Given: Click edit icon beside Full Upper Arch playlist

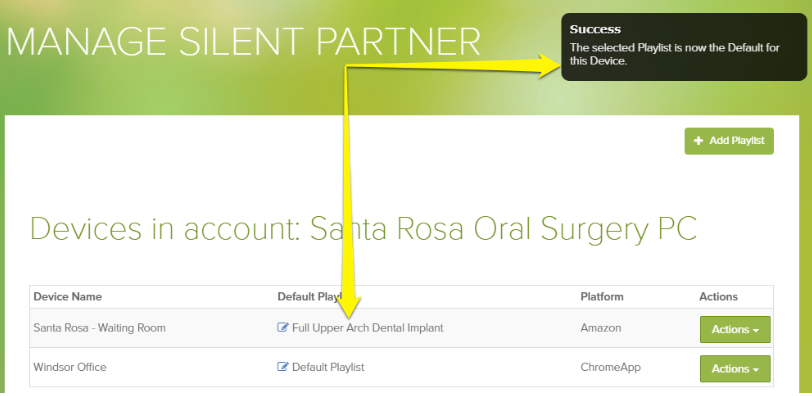Looking at the screenshot, I should tap(282, 328).
